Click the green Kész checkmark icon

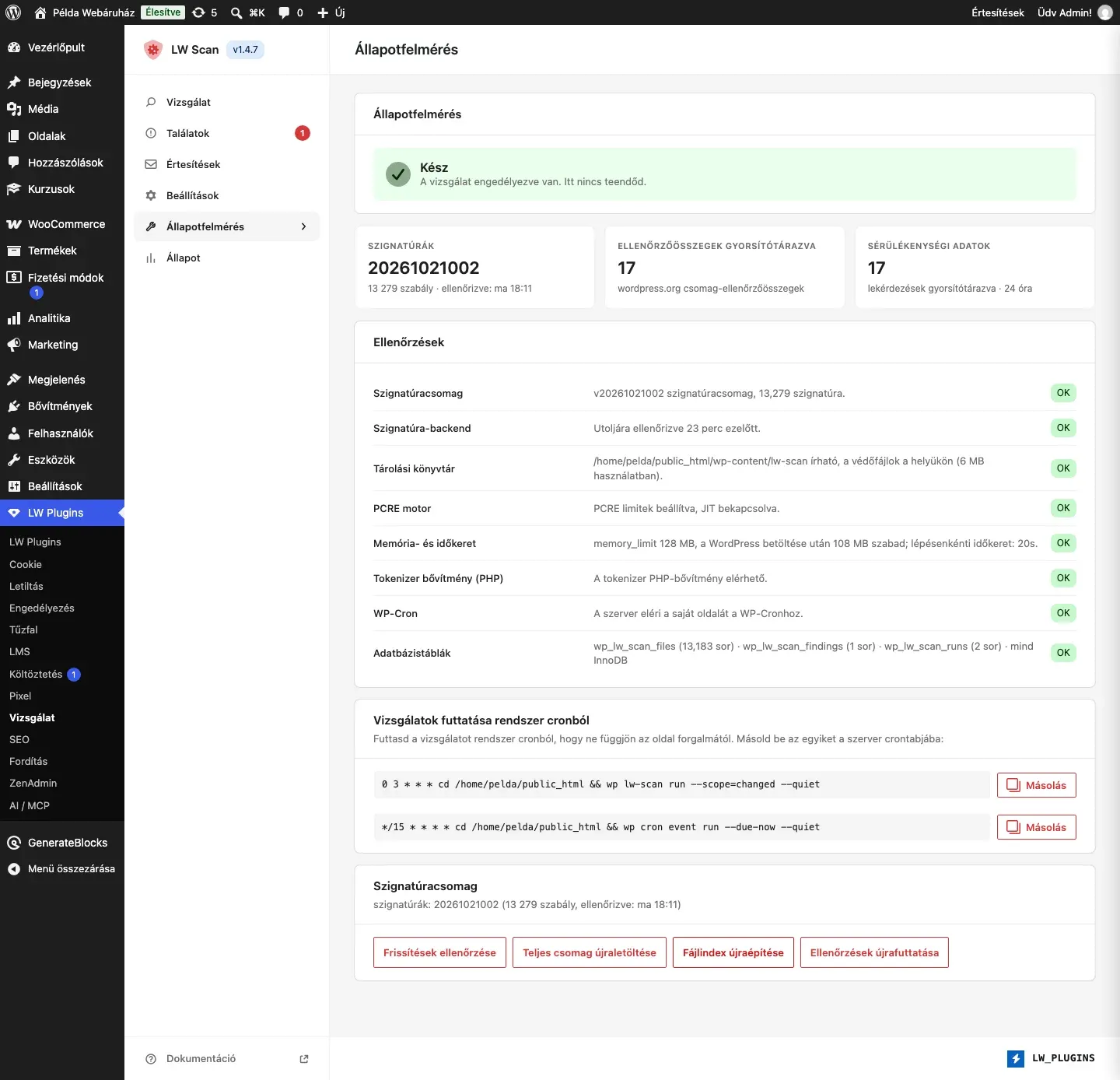tap(398, 174)
